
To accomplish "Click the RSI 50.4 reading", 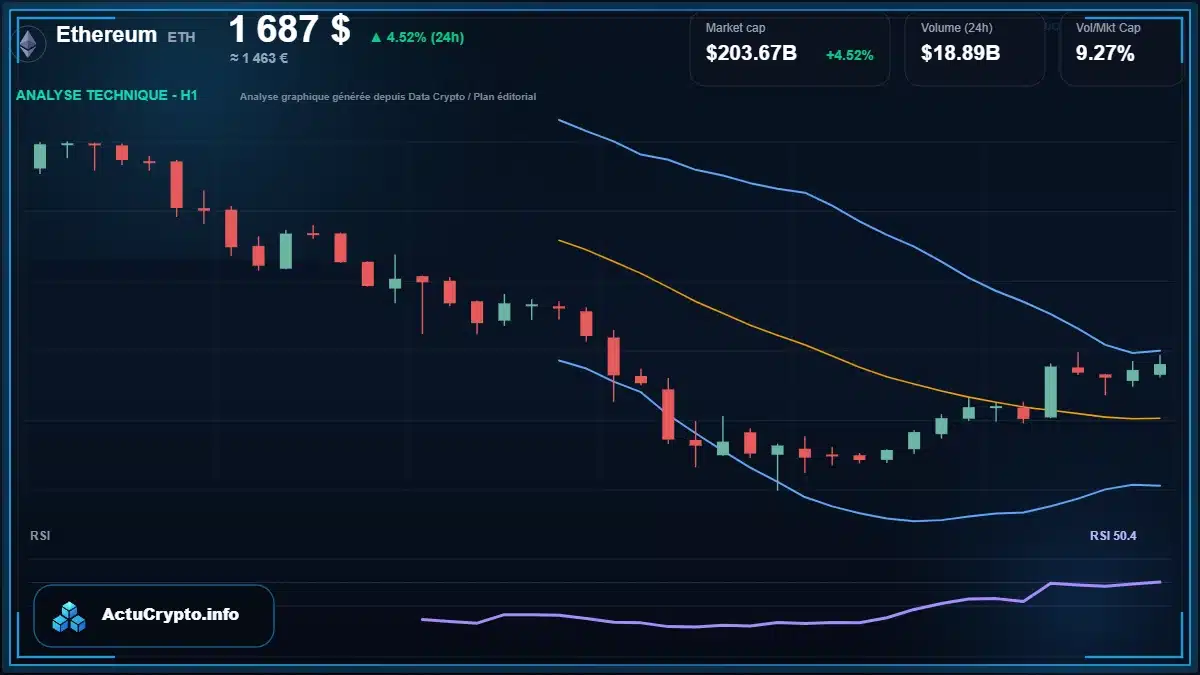I will click(x=1113, y=536).
